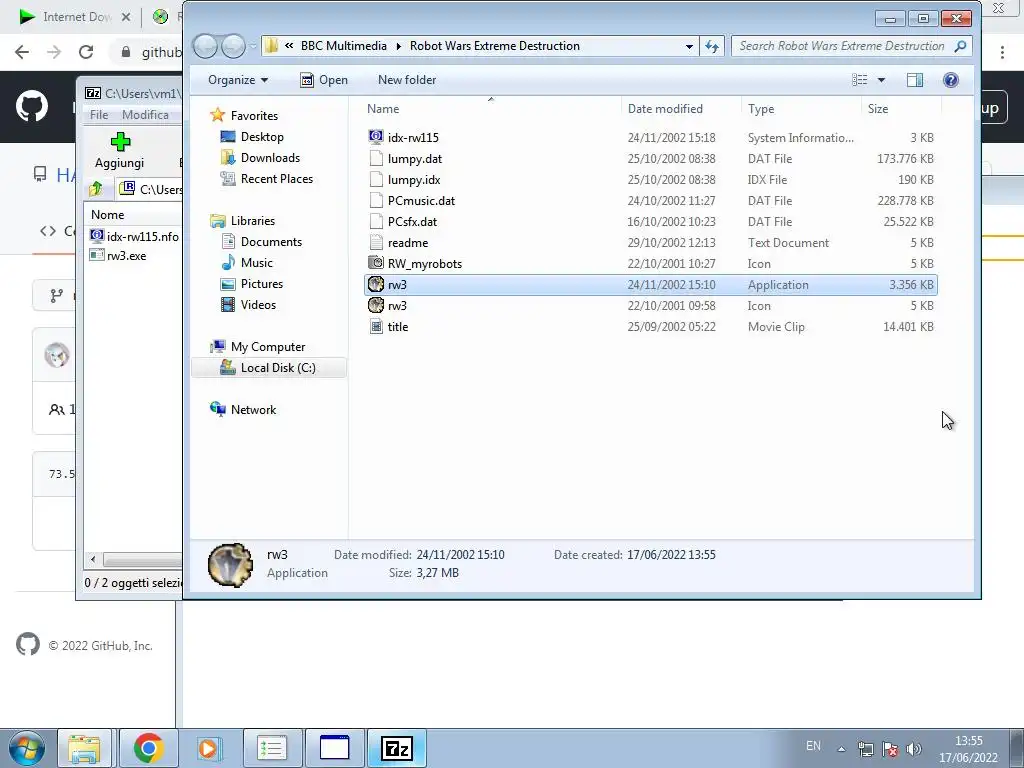Click the volume speaker tray icon
This screenshot has width=1024, height=768.
point(914,749)
